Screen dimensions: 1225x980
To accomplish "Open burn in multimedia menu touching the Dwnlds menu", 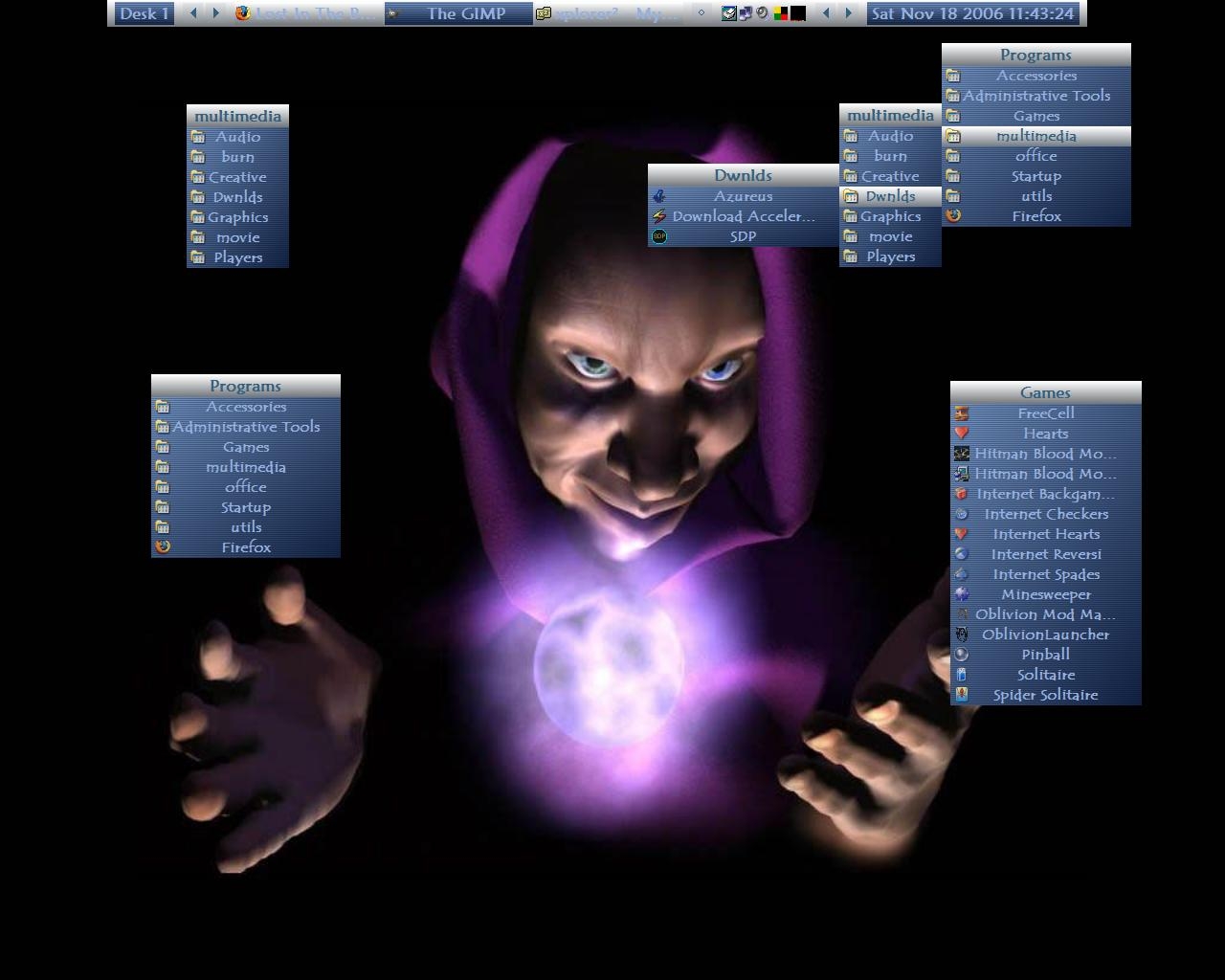I will coord(890,156).
